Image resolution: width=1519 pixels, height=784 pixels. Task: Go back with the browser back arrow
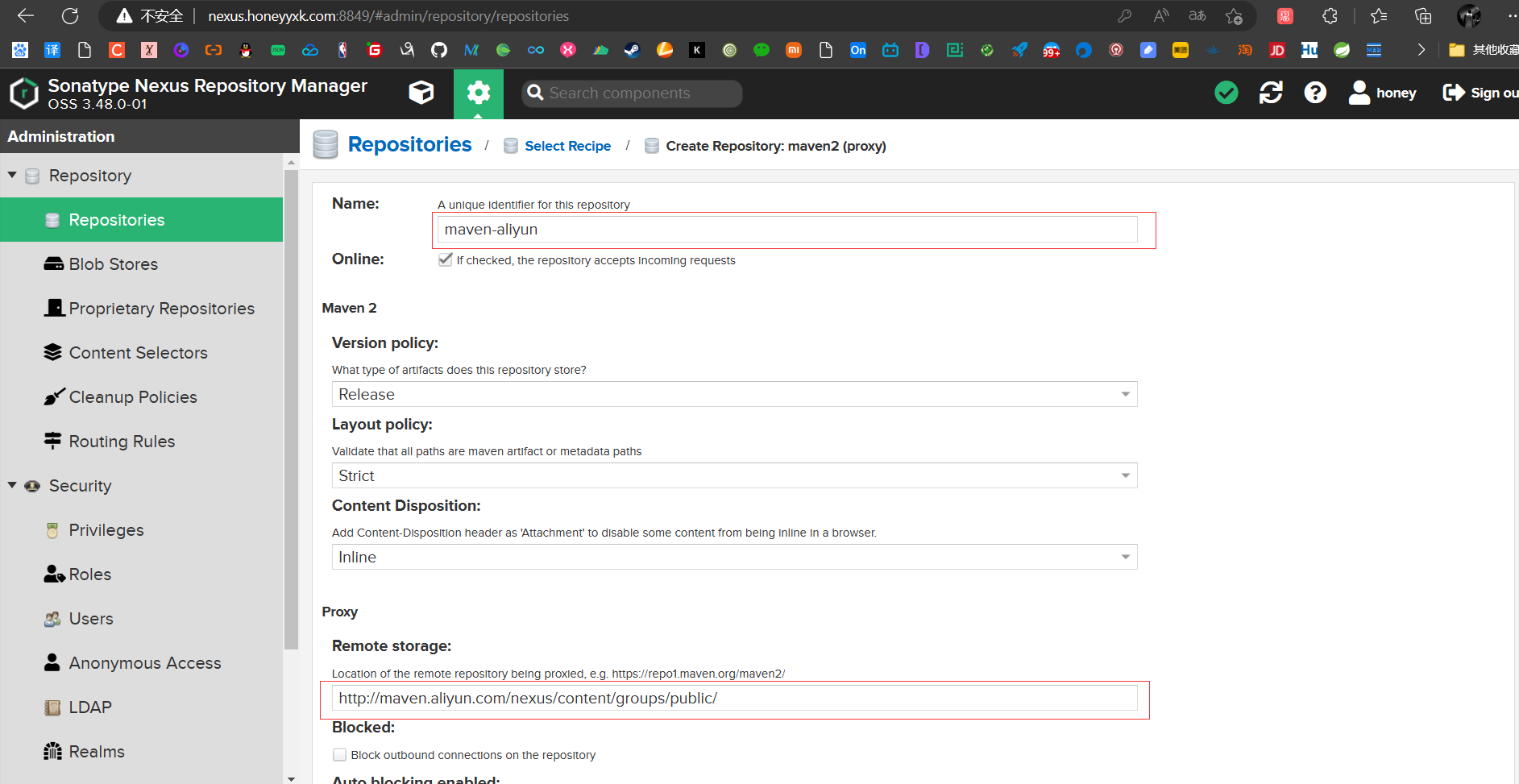tap(26, 15)
